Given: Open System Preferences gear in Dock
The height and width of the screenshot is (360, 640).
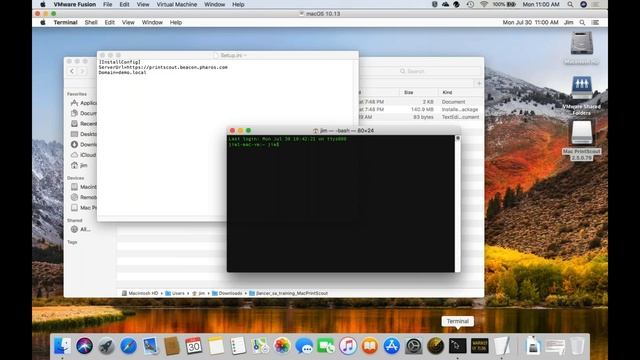Looking at the screenshot, I should point(413,346).
